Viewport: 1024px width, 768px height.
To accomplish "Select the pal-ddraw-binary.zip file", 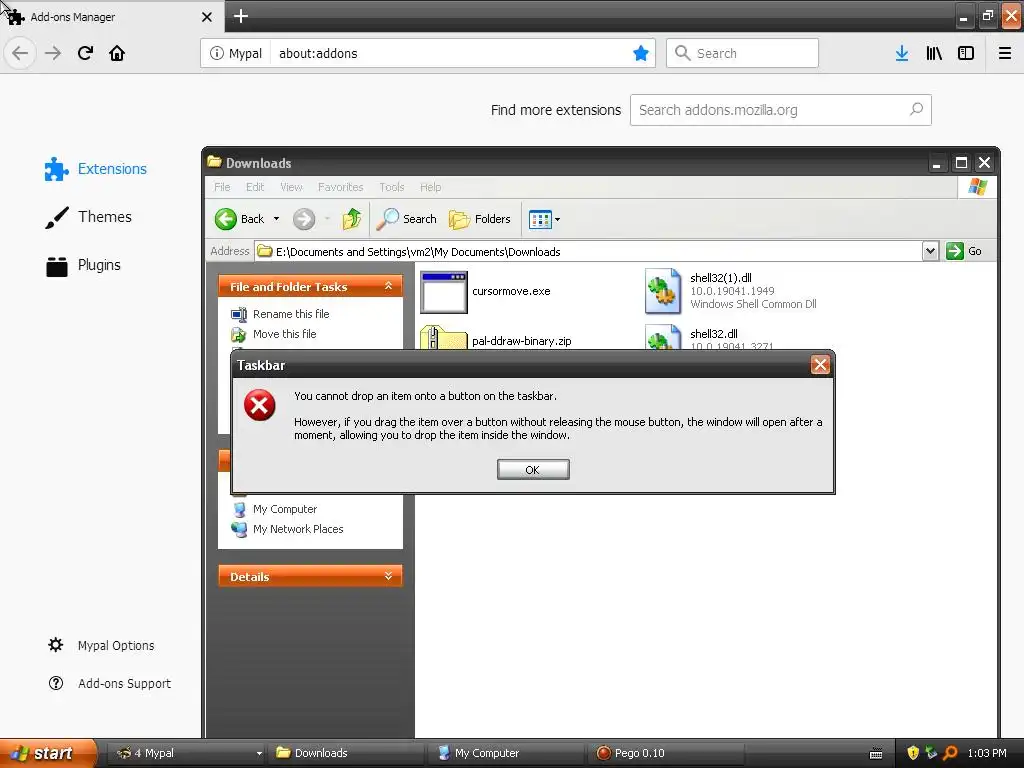I will 496,340.
